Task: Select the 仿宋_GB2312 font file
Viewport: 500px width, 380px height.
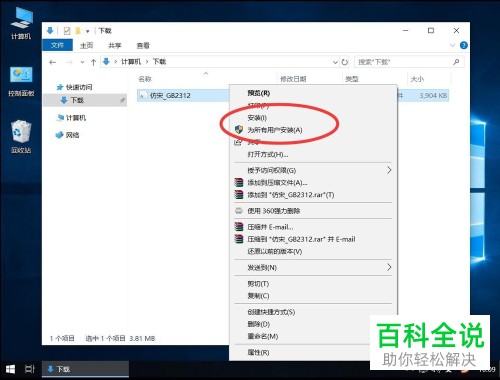Action: [170, 95]
